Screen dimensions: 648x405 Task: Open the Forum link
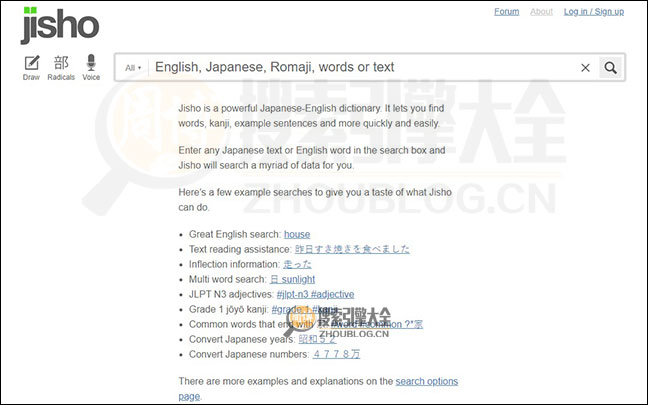pos(506,12)
